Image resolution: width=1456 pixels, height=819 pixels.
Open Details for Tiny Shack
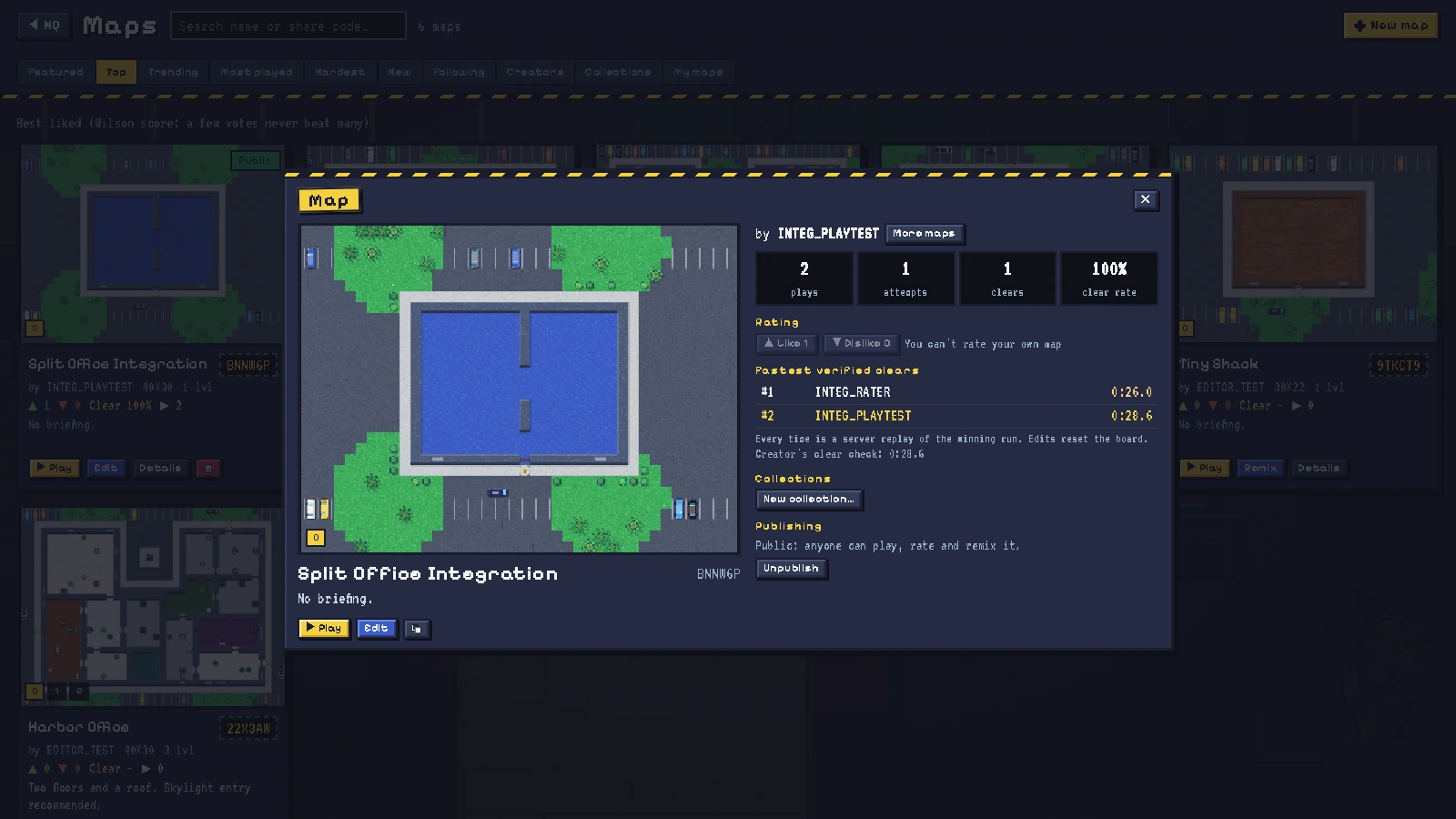point(1319,468)
